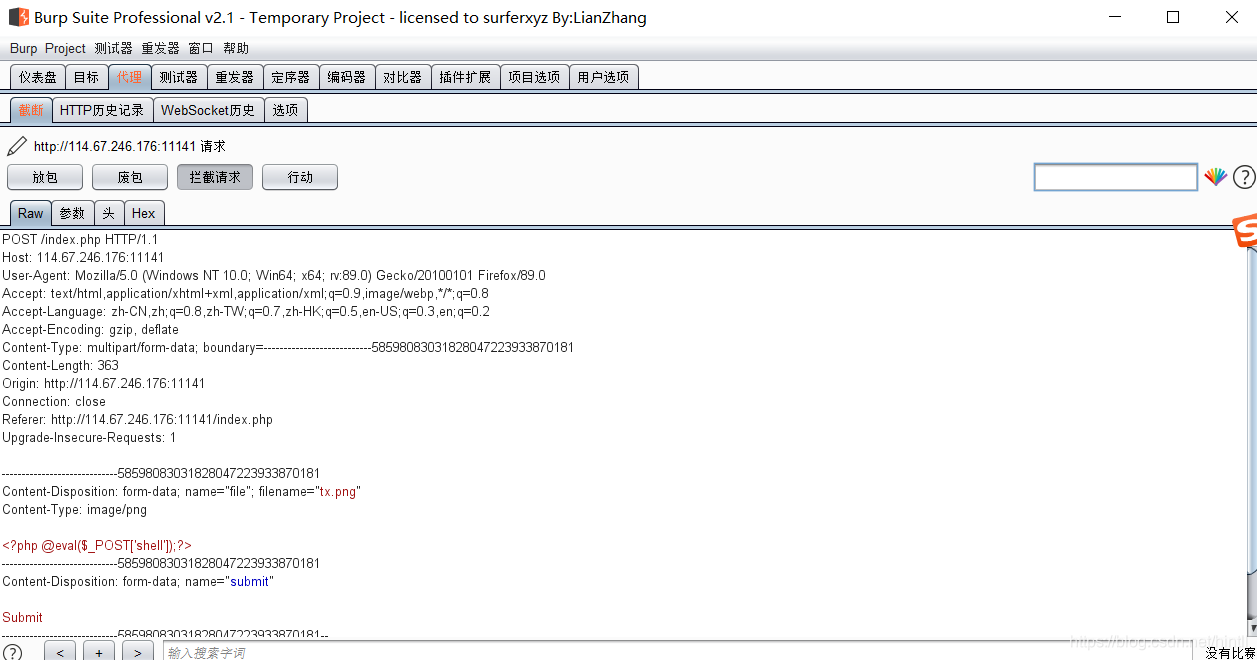Click the "submit" name value
This screenshot has height=660, width=1257.
click(x=250, y=581)
